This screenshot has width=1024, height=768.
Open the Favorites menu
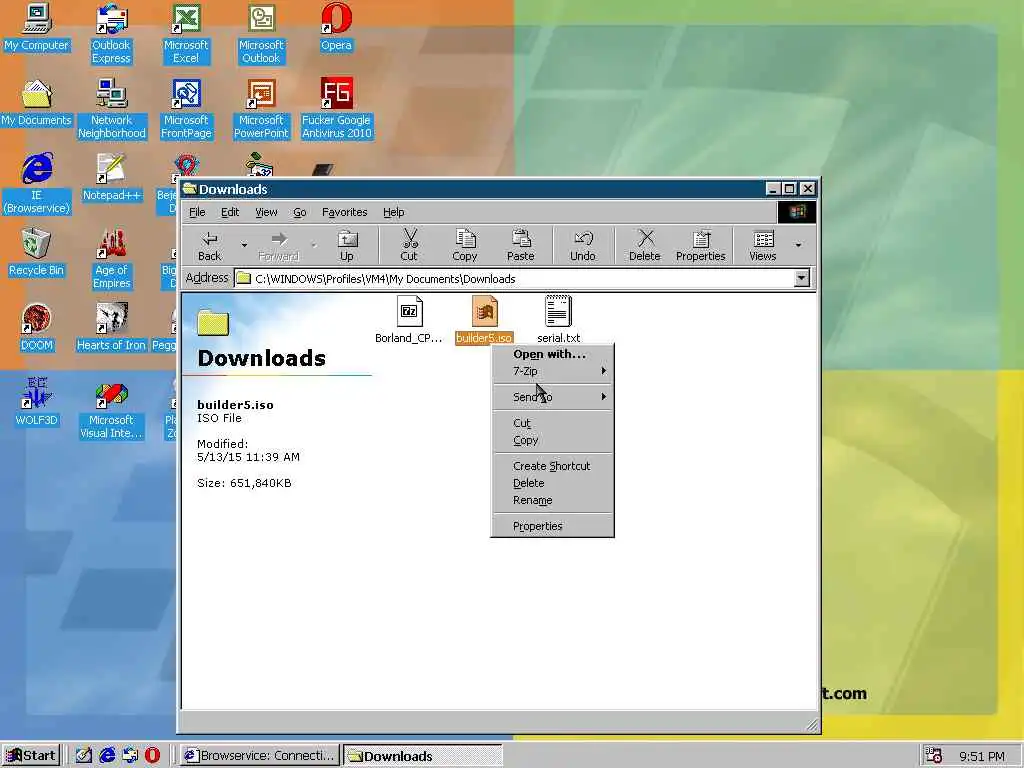pos(345,212)
